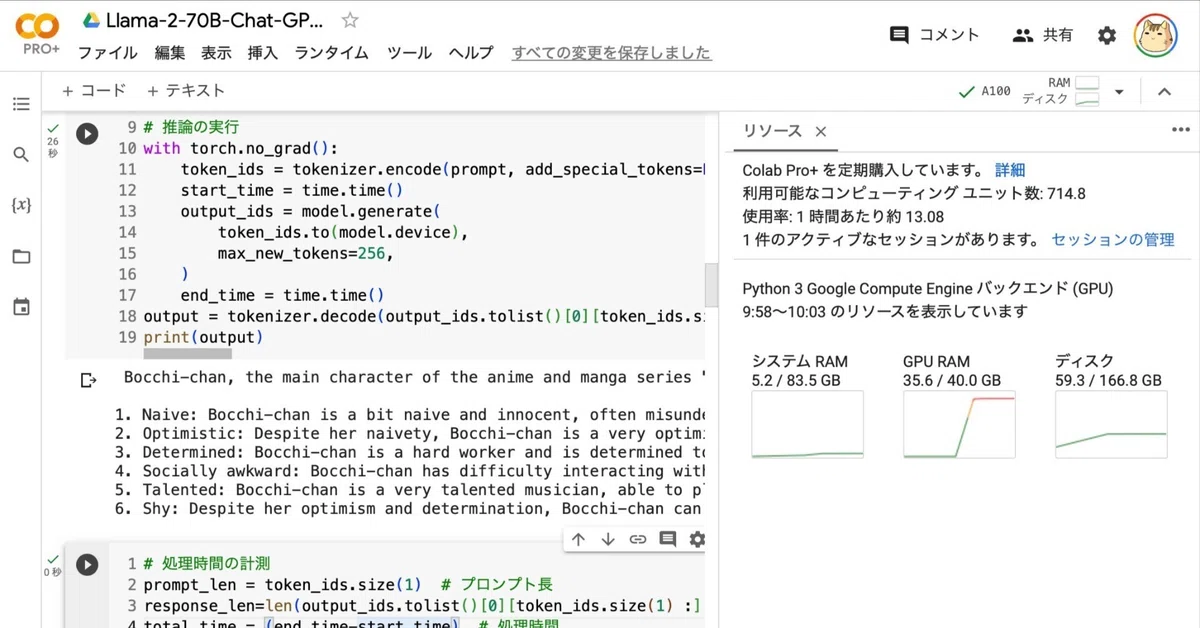The width and height of the screenshot is (1200, 628).
Task: Open the 編集 menu
Action: tap(170, 53)
